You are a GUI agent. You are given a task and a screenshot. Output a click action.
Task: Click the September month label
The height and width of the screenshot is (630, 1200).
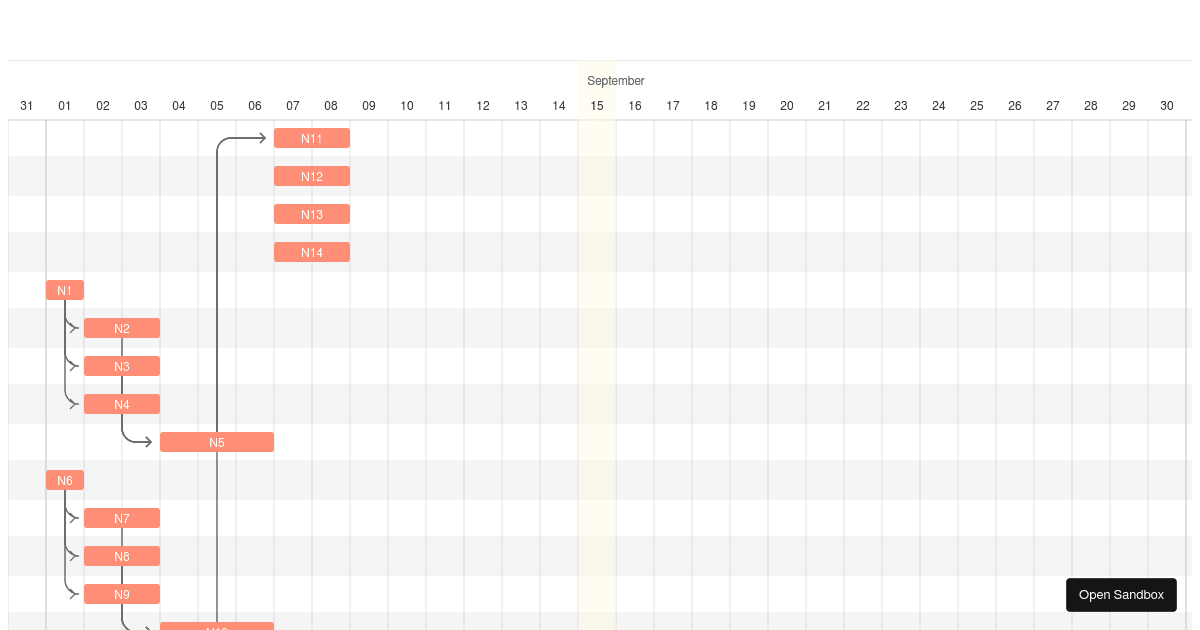pyautogui.click(x=615, y=81)
